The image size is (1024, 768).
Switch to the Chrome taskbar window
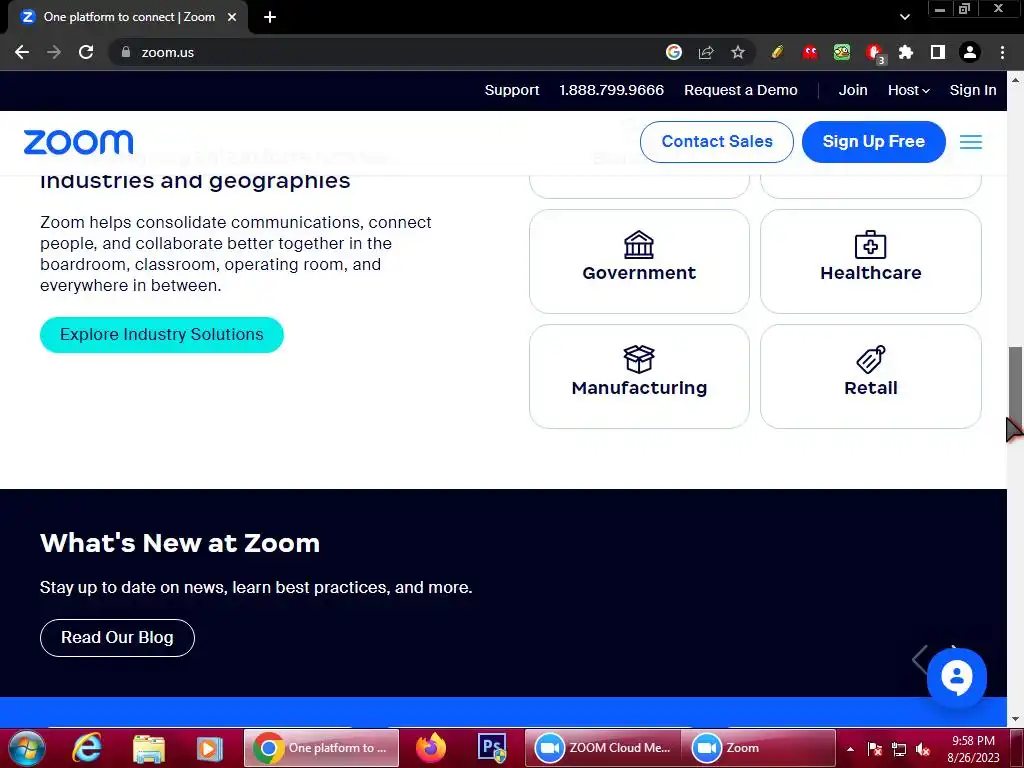pos(321,748)
